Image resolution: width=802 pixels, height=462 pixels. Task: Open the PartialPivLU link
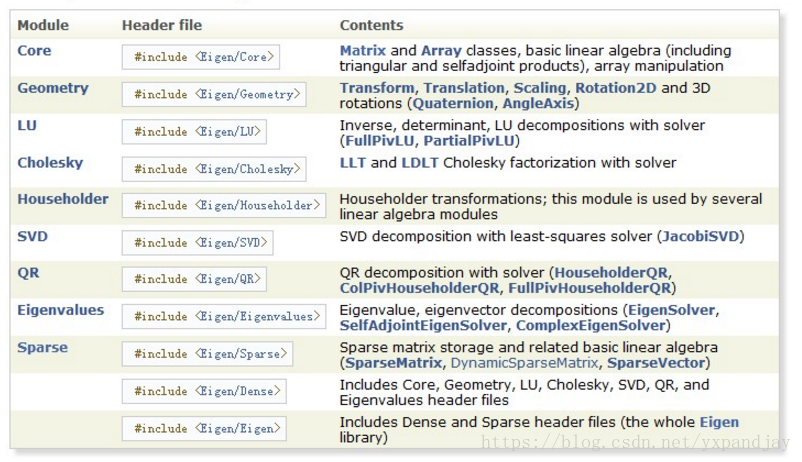click(x=469, y=141)
